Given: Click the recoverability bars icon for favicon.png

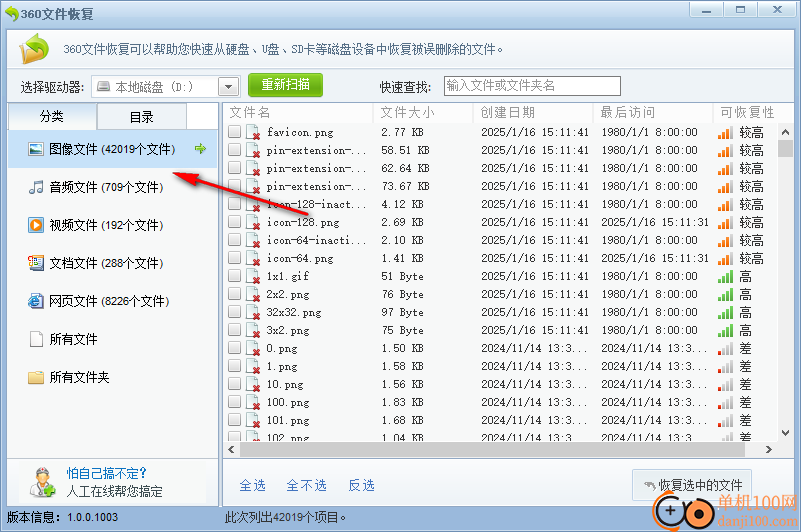Looking at the screenshot, I should [725, 133].
